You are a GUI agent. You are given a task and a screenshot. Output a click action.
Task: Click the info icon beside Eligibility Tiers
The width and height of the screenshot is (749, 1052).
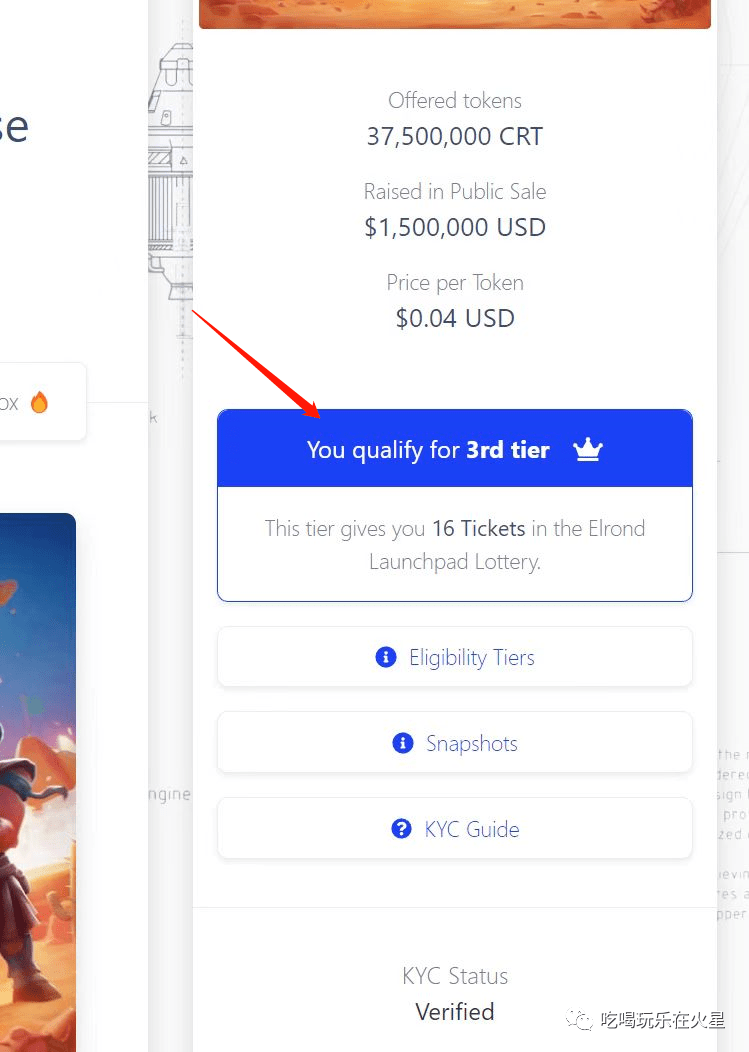(x=387, y=657)
